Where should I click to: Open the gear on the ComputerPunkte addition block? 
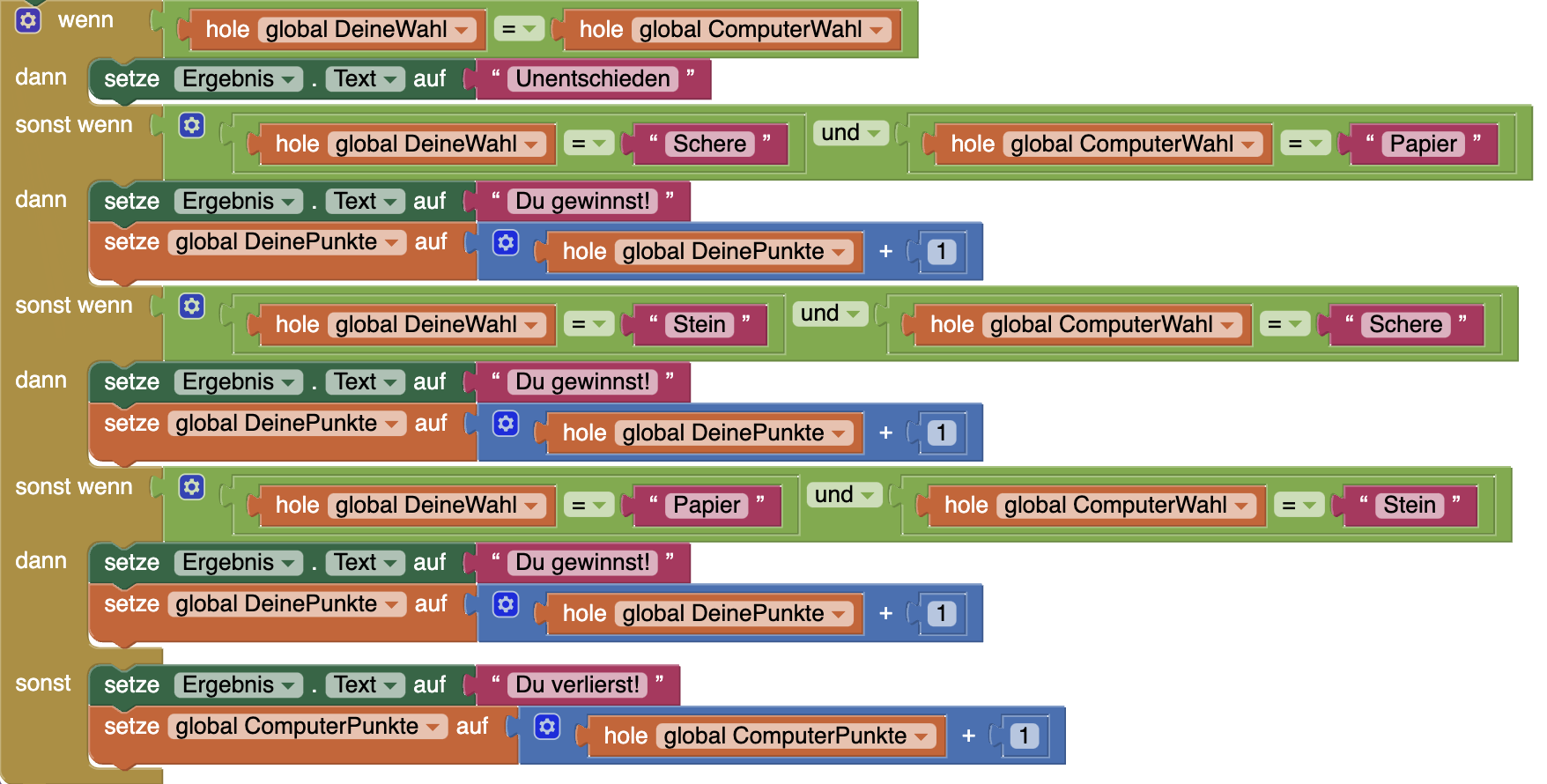[x=547, y=727]
